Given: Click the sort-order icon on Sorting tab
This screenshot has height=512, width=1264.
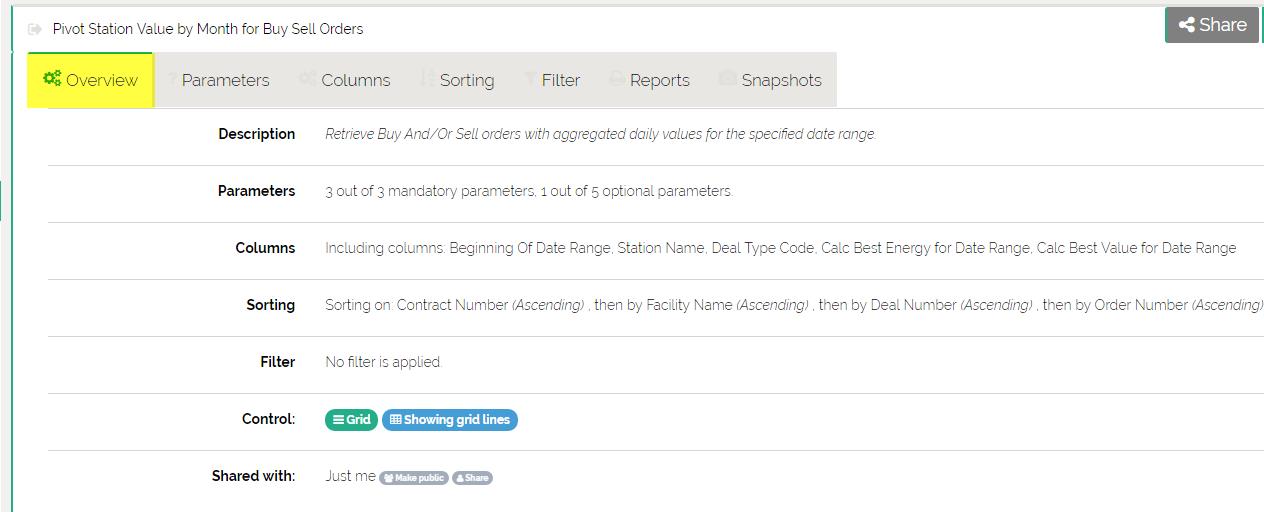Looking at the screenshot, I should pyautogui.click(x=427, y=79).
